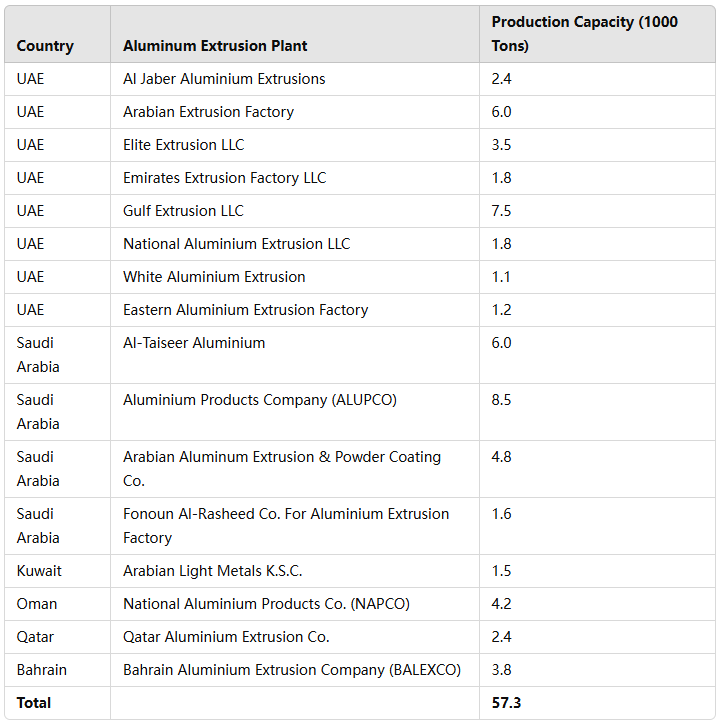Screen dimensions: 722x725
Task: Select Gulf Extrusion LLC plant name
Action: (x=183, y=211)
